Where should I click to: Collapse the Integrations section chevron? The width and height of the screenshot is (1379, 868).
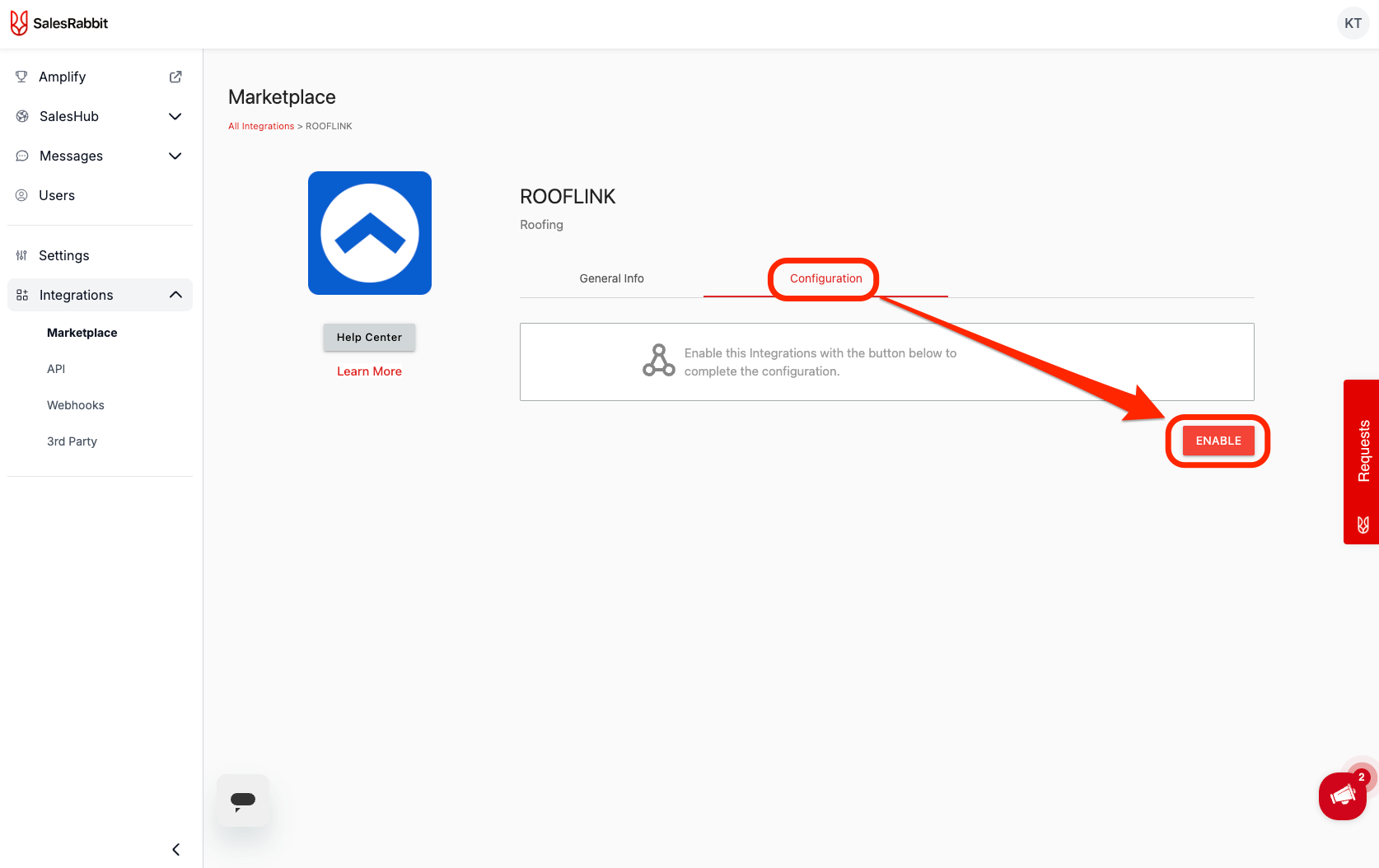coord(175,295)
